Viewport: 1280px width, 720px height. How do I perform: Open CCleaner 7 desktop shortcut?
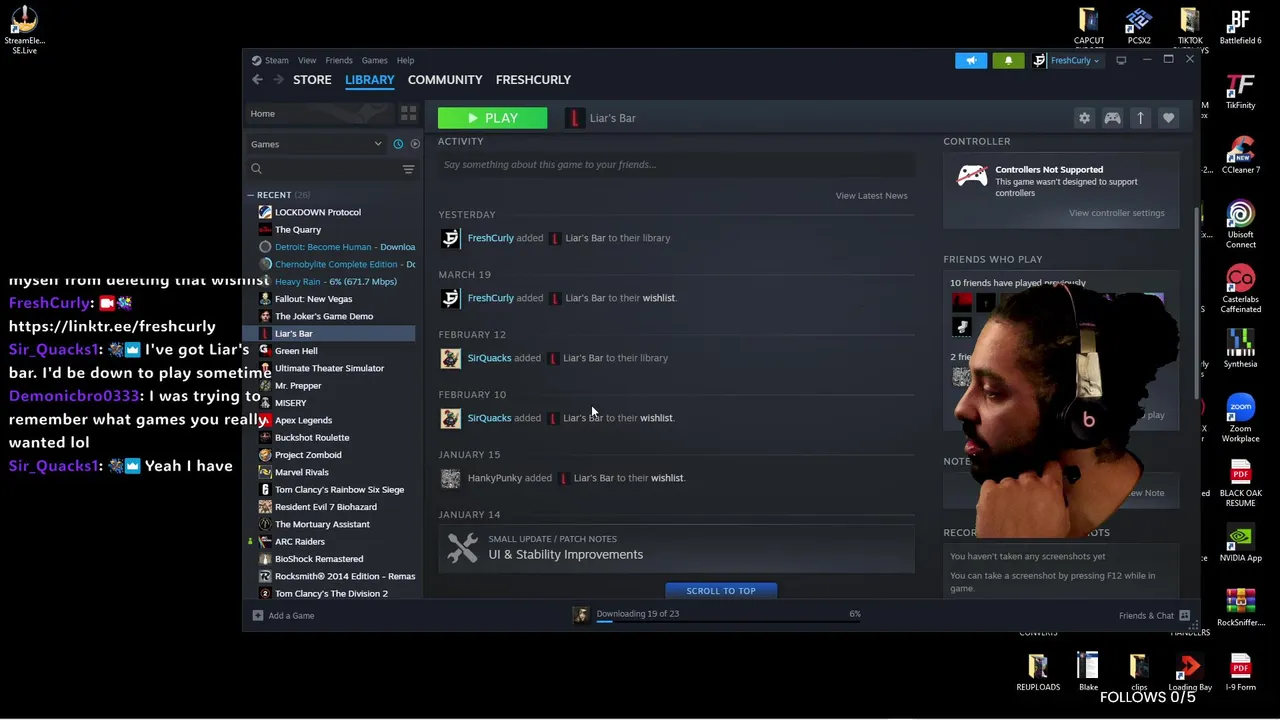[x=1240, y=154]
